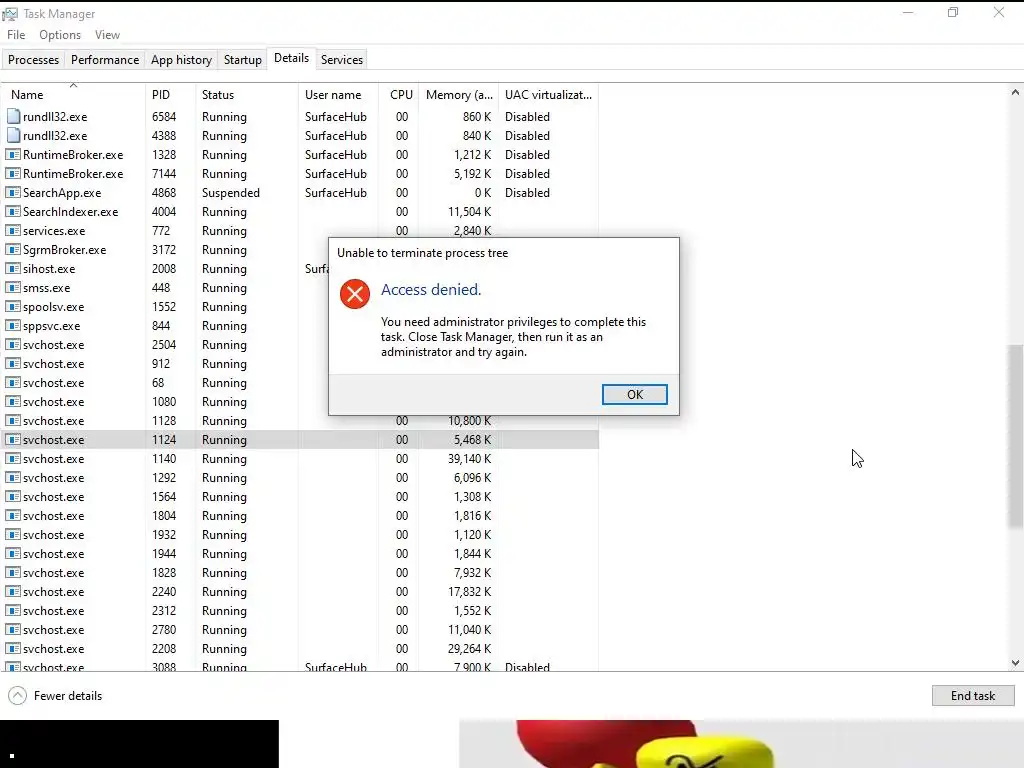Click the svchost.exe icon for PID 1140
The width and height of the screenshot is (1024, 768).
(13, 458)
